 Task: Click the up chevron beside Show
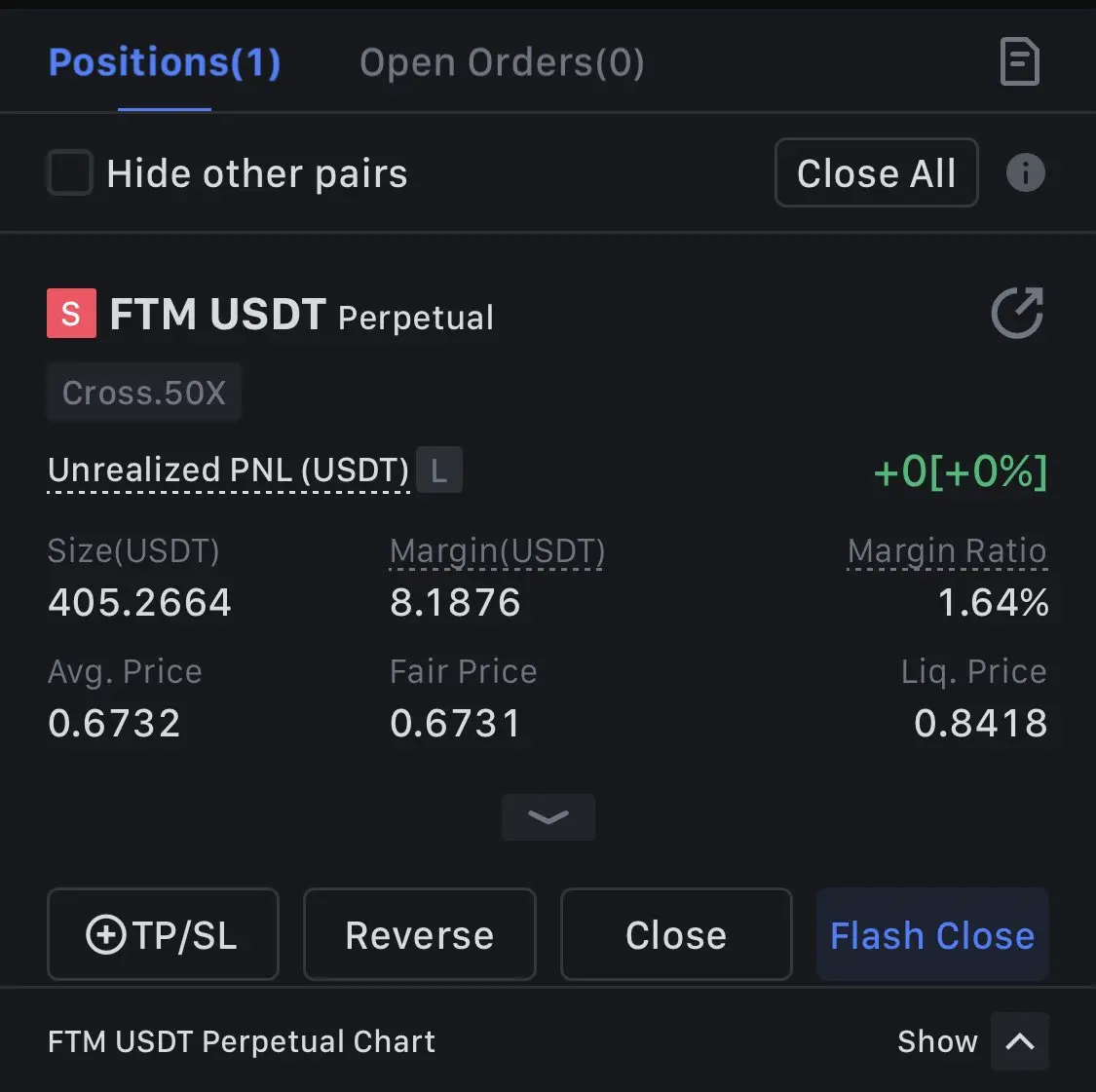click(1020, 1041)
